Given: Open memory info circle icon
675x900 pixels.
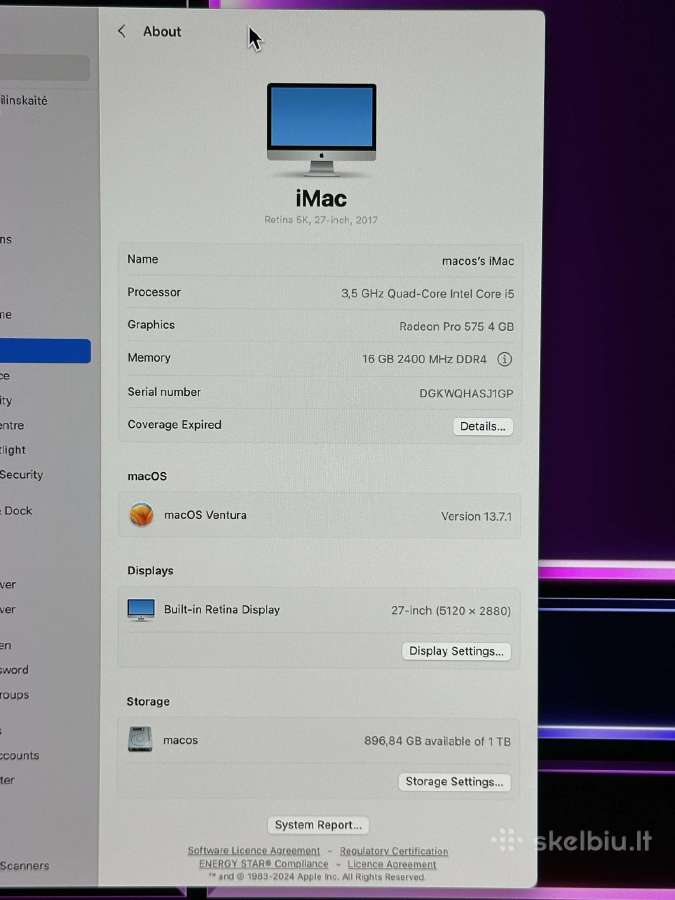Looking at the screenshot, I should click(504, 359).
